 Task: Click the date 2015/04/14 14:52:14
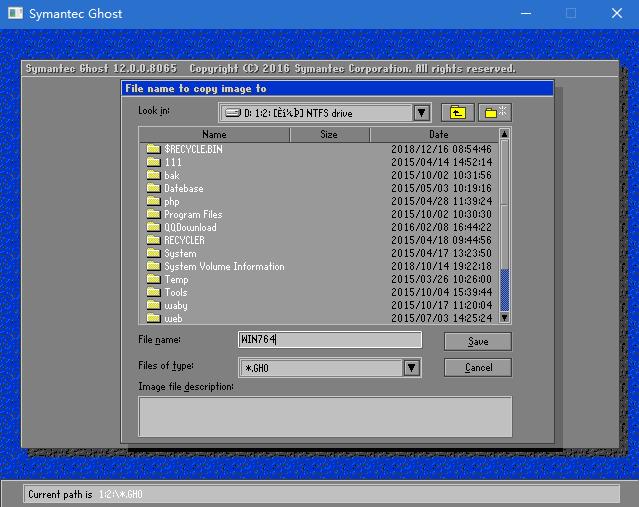click(x=441, y=162)
